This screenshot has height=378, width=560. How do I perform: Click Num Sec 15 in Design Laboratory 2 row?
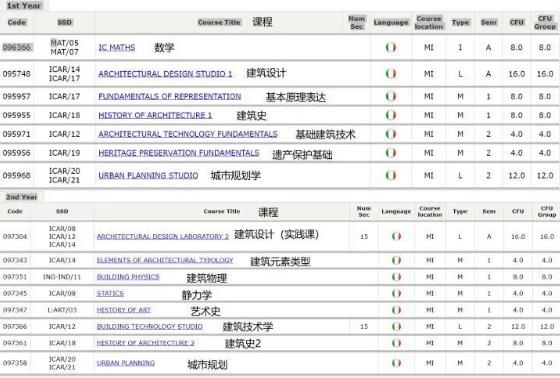point(364,237)
